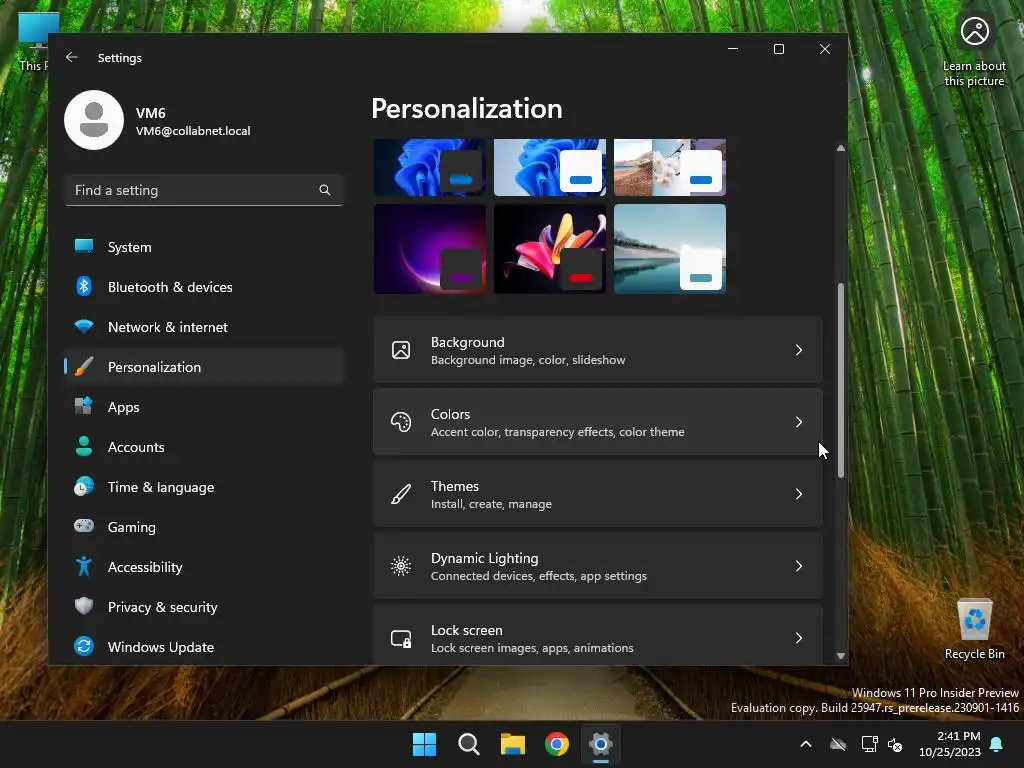The image size is (1024, 768).
Task: Expand the Colors settings chevron
Action: [x=799, y=422]
